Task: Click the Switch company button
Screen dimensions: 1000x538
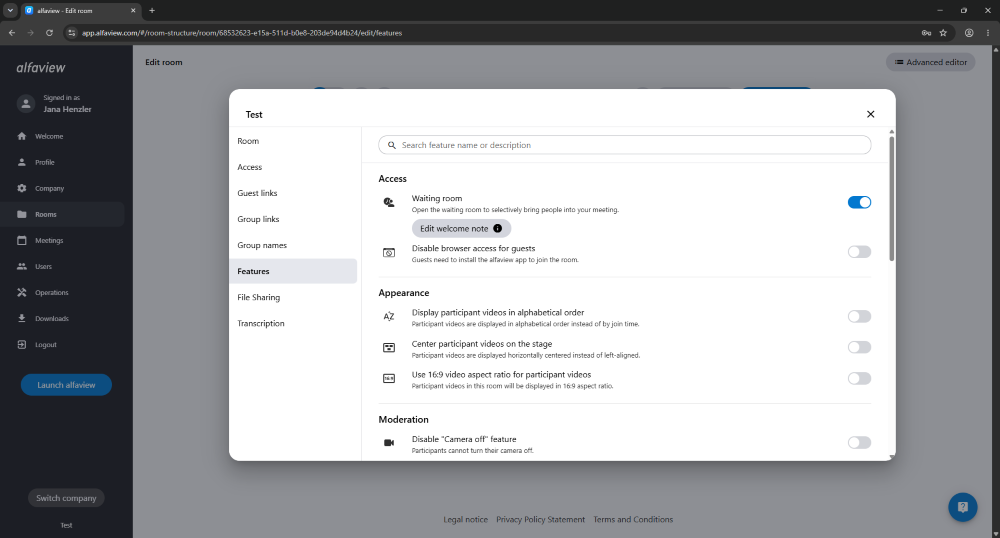Action: pyautogui.click(x=66, y=498)
